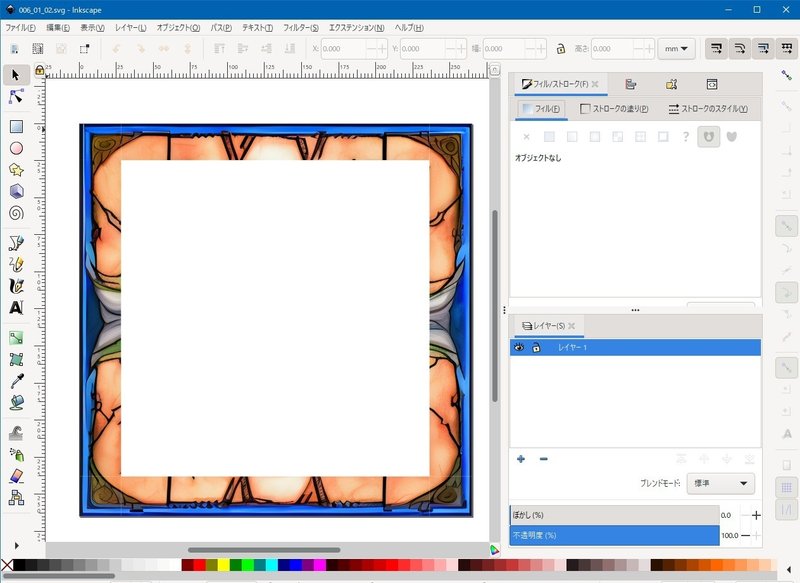This screenshot has height=583, width=800.
Task: Click the X position input field
Action: 344,49
